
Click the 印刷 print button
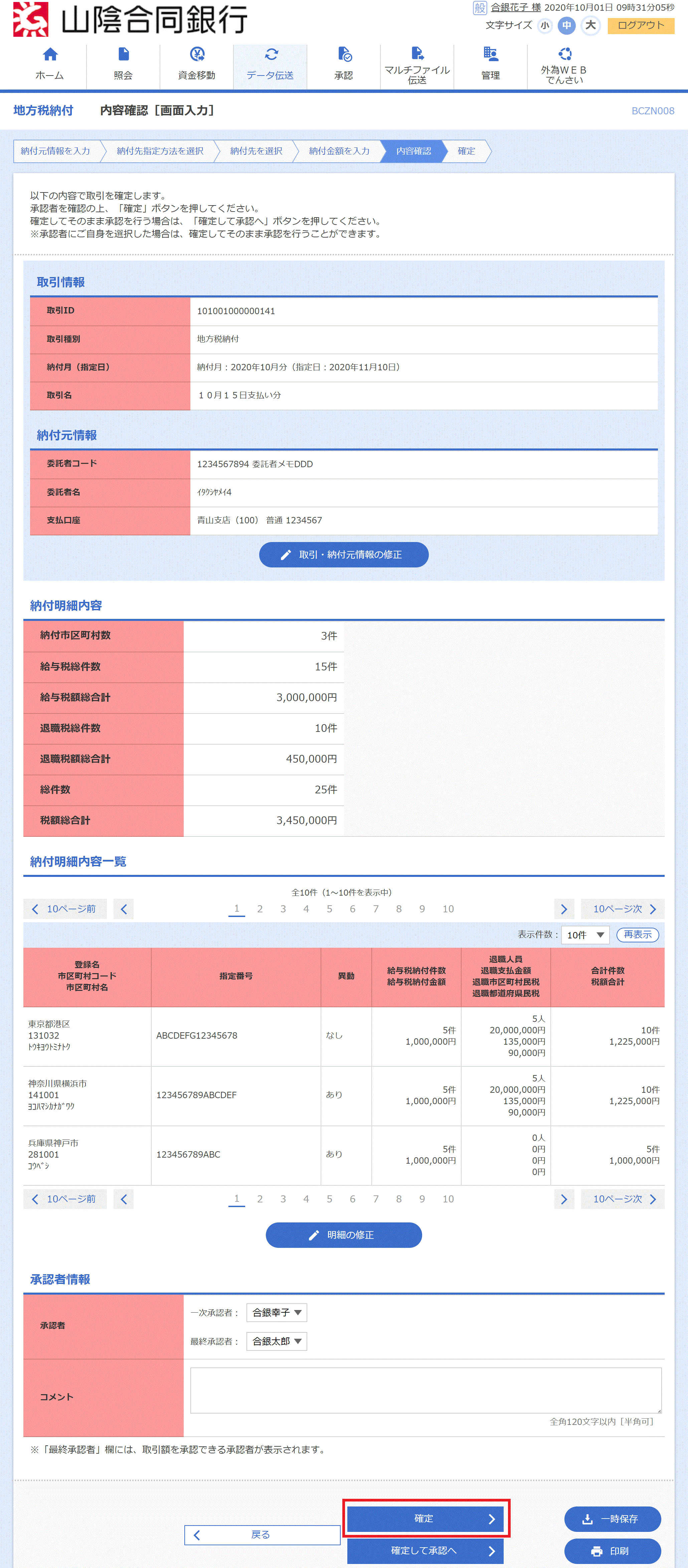point(612,1551)
